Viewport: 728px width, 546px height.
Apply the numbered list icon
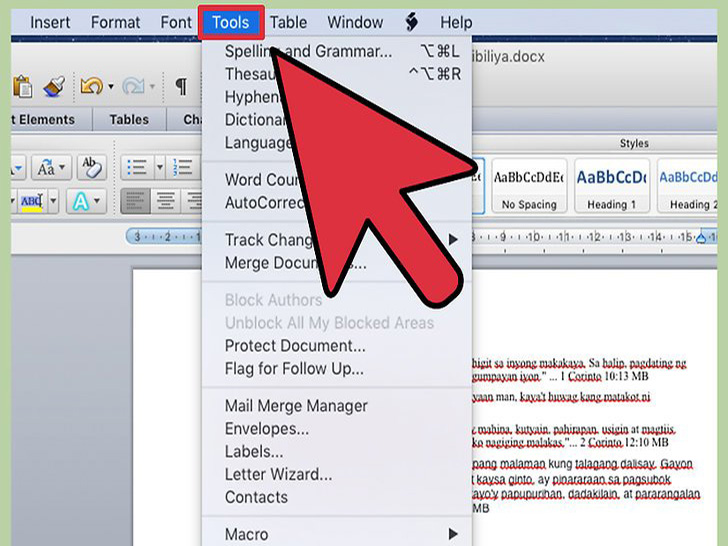(183, 167)
